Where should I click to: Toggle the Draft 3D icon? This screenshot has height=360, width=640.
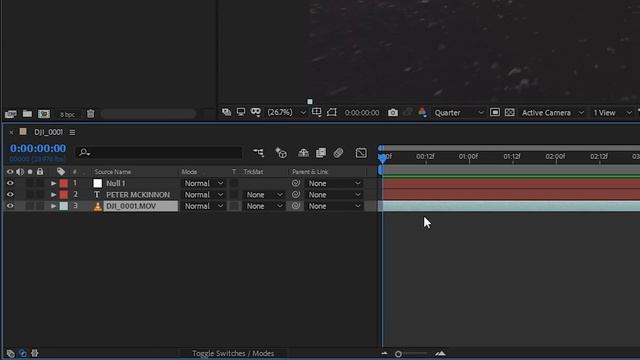point(281,153)
